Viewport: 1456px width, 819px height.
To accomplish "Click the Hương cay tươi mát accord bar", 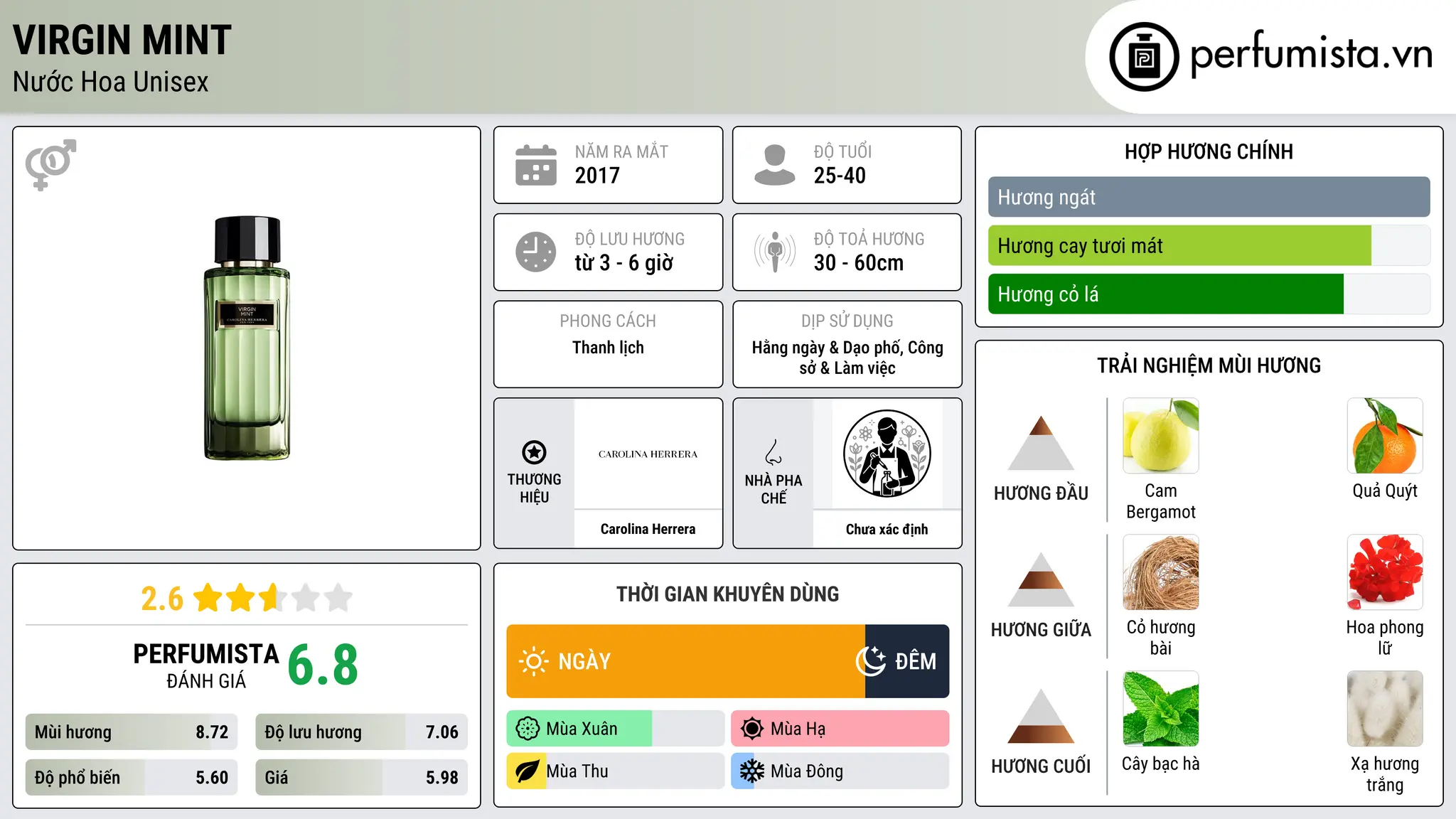I will click(x=1209, y=246).
